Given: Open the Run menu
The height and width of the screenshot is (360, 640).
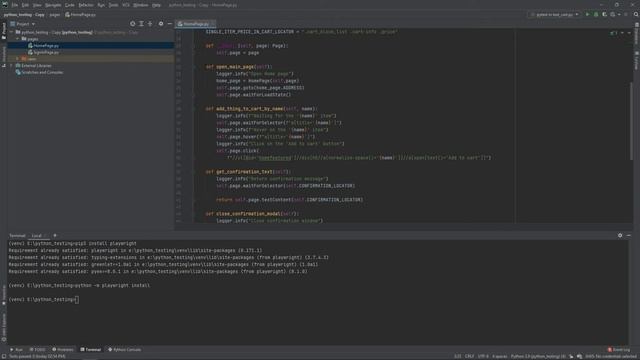Looking at the screenshot, I should tap(101, 5).
